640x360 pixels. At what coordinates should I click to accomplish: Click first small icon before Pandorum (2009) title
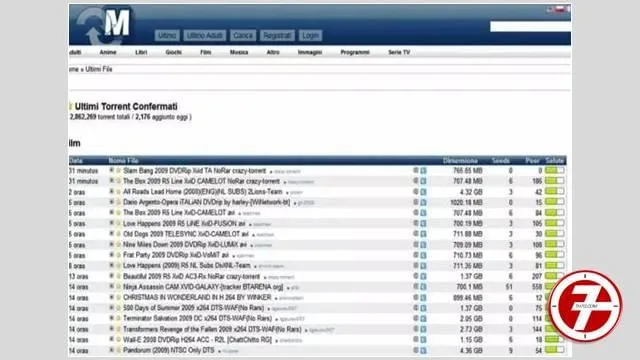click(111, 350)
